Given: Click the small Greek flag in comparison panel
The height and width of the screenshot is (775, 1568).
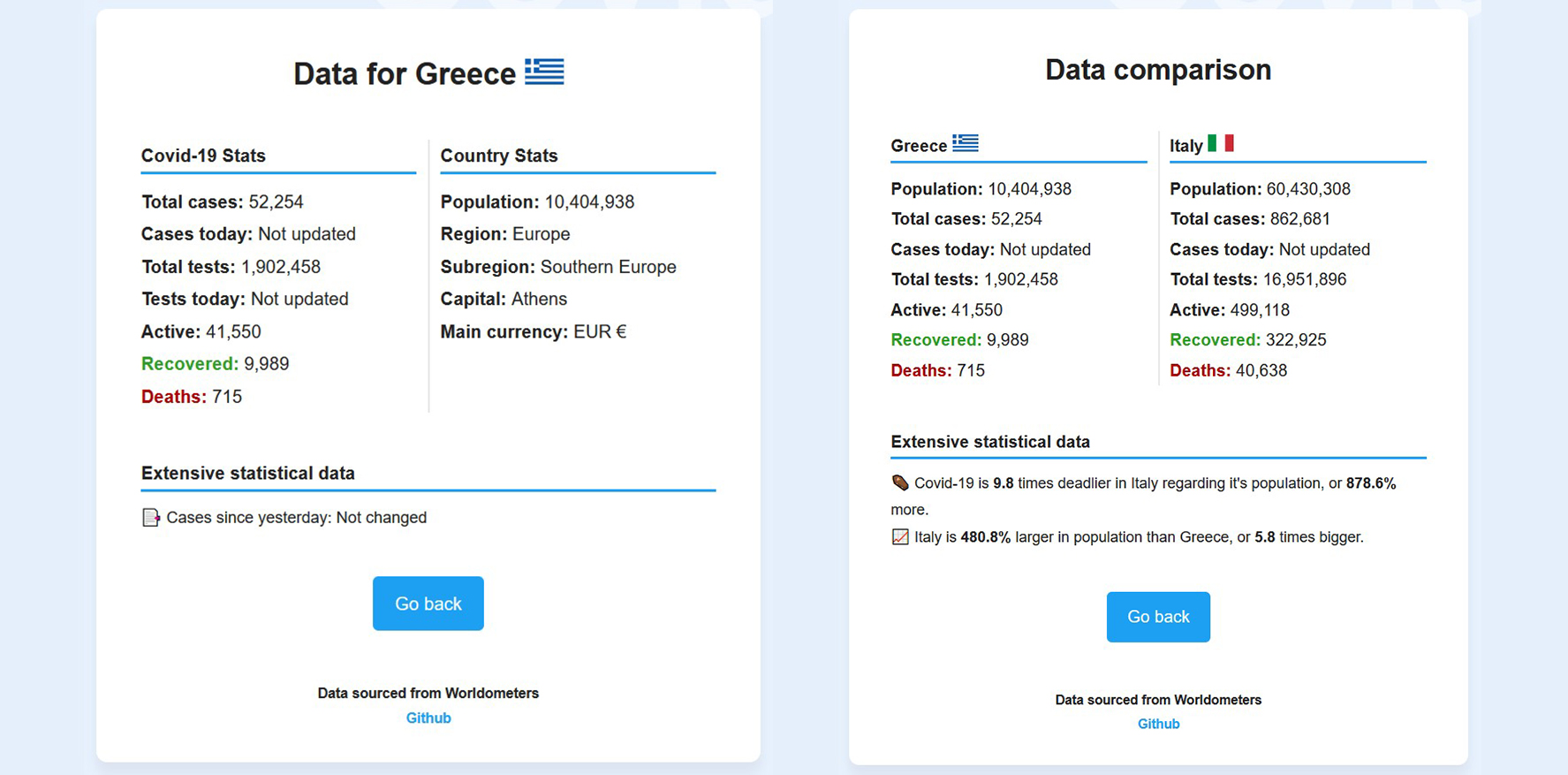Looking at the screenshot, I should click(x=965, y=143).
